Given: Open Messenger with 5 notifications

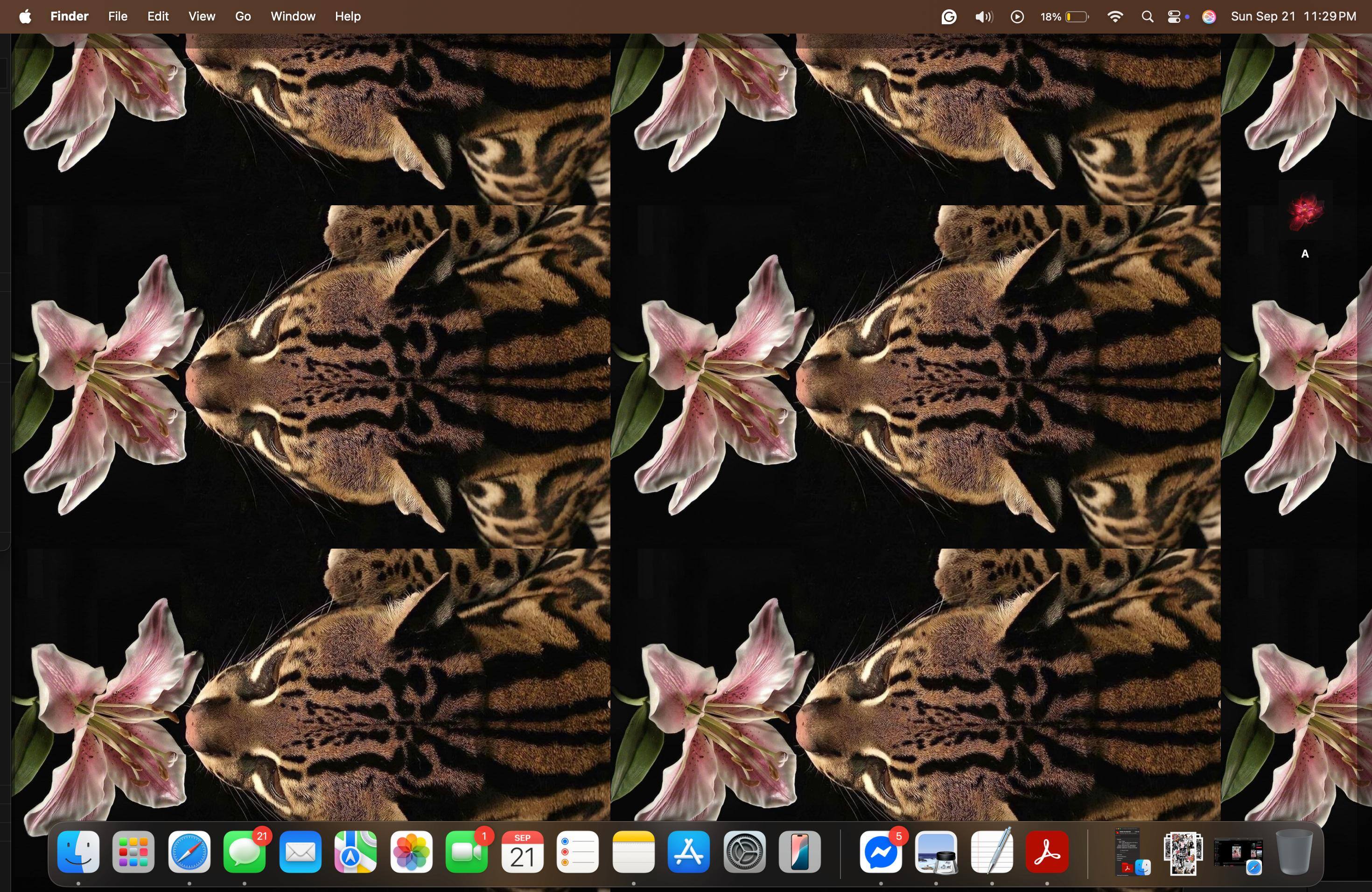Looking at the screenshot, I should click(x=880, y=852).
